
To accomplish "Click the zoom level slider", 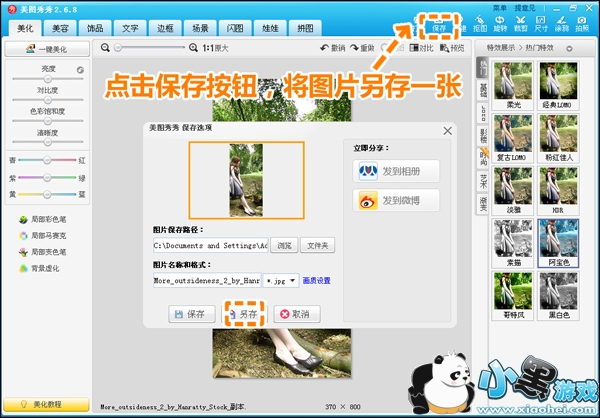I will tap(150, 48).
